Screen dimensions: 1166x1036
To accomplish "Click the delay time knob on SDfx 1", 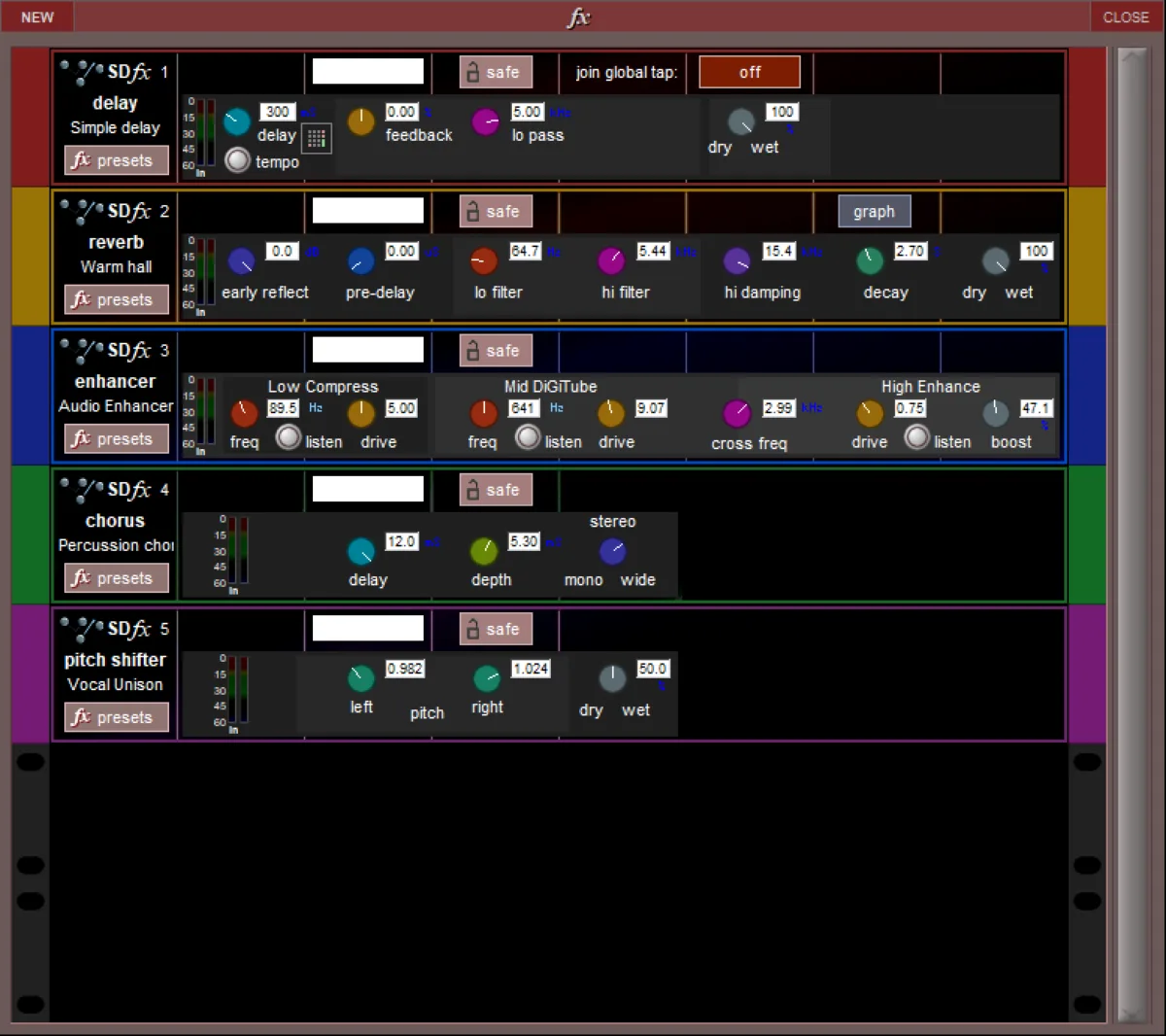I will [x=237, y=121].
